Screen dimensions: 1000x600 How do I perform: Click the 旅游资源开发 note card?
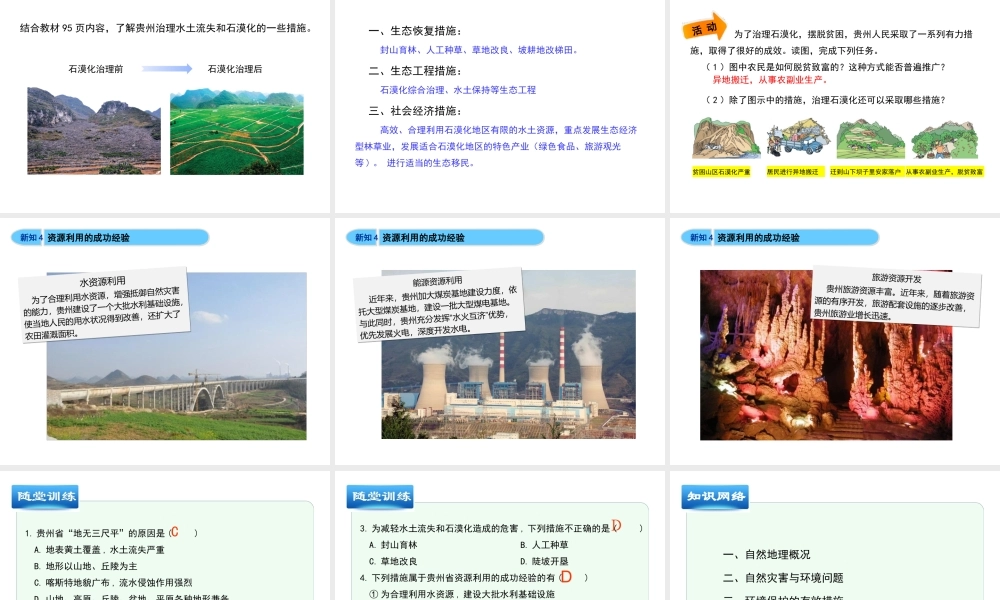coord(896,296)
